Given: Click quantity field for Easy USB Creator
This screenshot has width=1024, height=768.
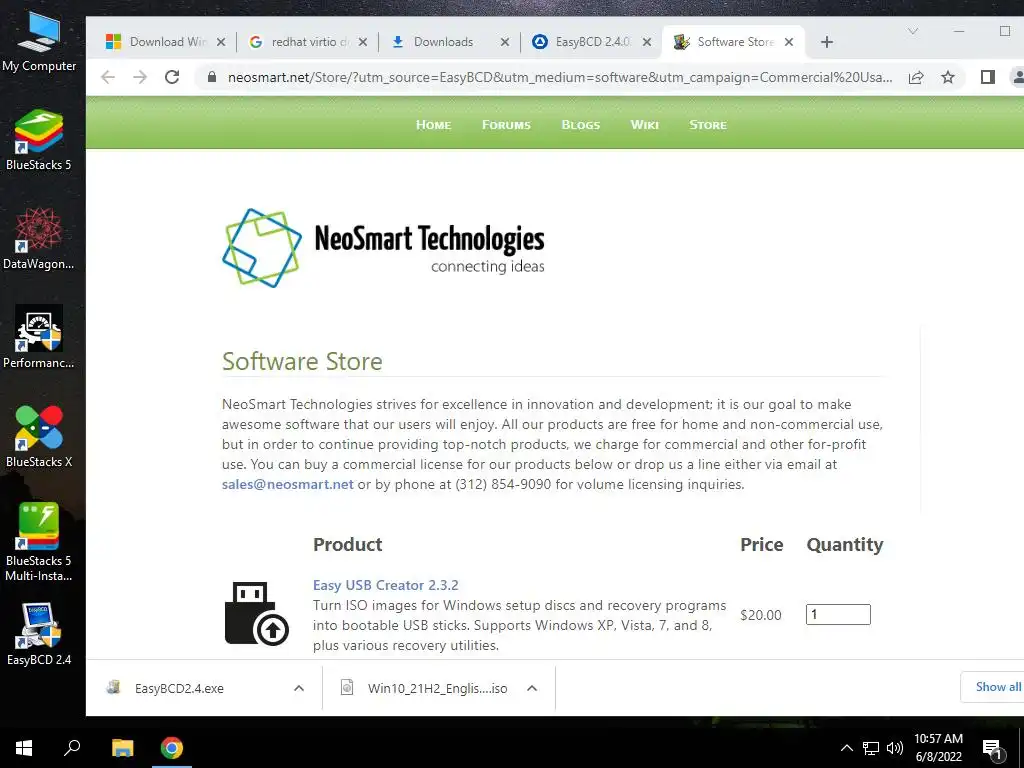Looking at the screenshot, I should tap(838, 615).
